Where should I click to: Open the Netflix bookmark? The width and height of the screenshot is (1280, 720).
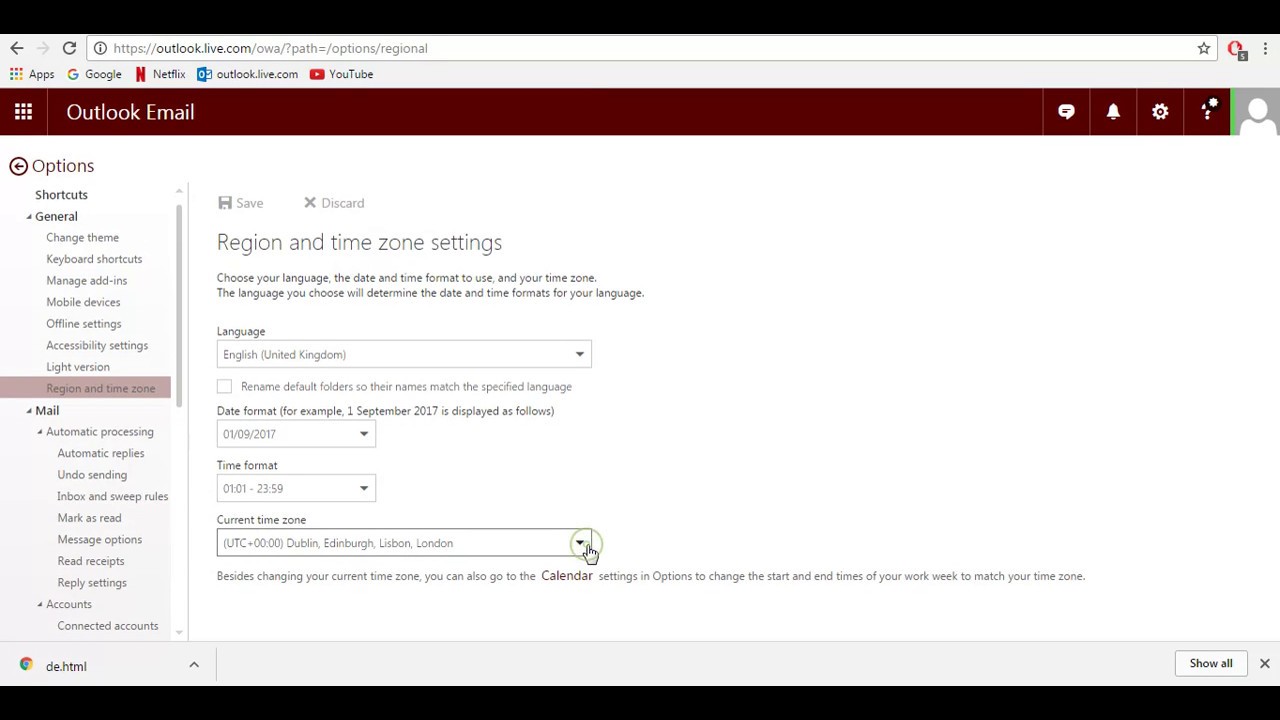160,74
